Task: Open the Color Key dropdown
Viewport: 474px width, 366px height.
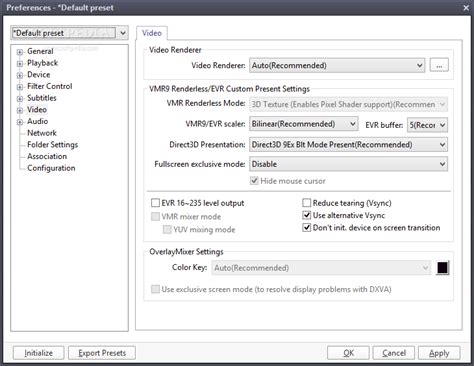Action: 321,268
